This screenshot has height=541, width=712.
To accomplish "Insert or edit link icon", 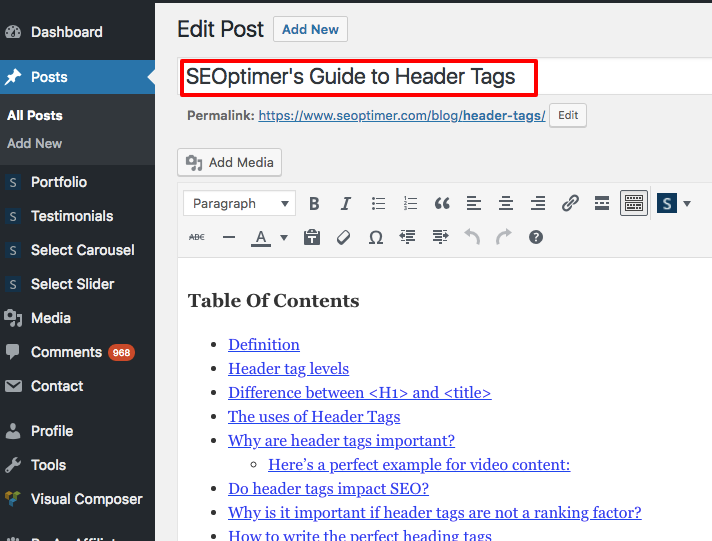I will 570,203.
